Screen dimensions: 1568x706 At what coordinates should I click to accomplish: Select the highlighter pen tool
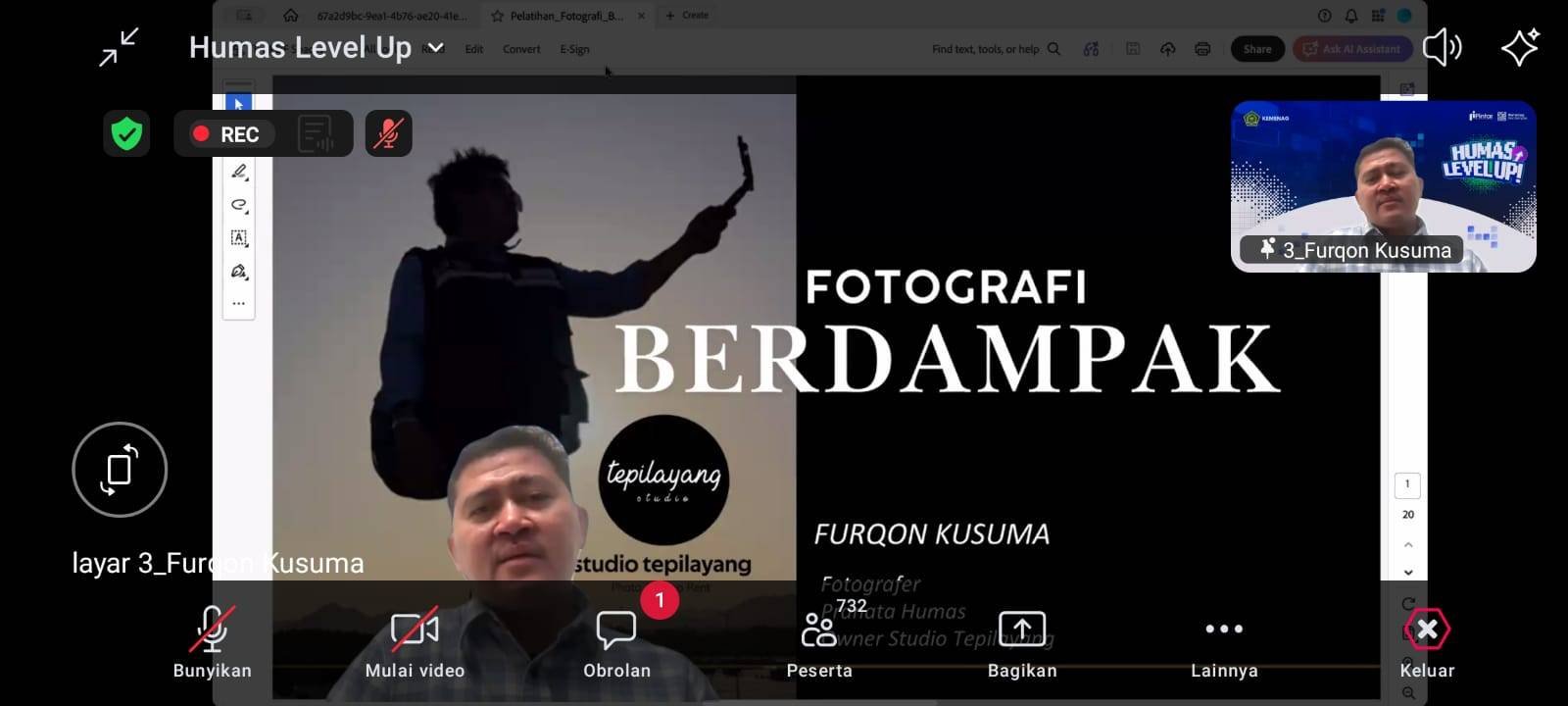click(239, 173)
